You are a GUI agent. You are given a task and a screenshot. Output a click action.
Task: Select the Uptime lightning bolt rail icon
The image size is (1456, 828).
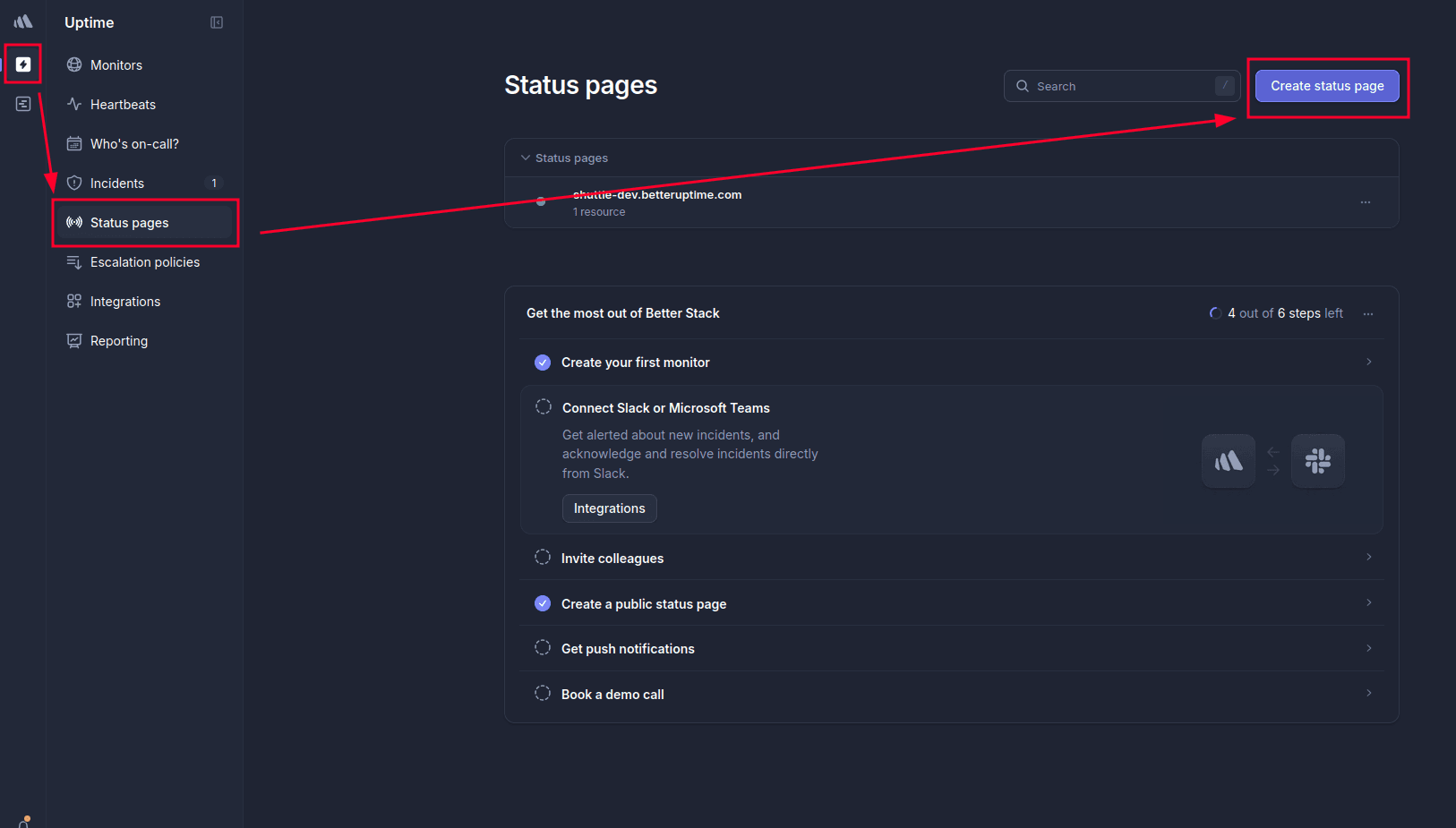tap(22, 64)
